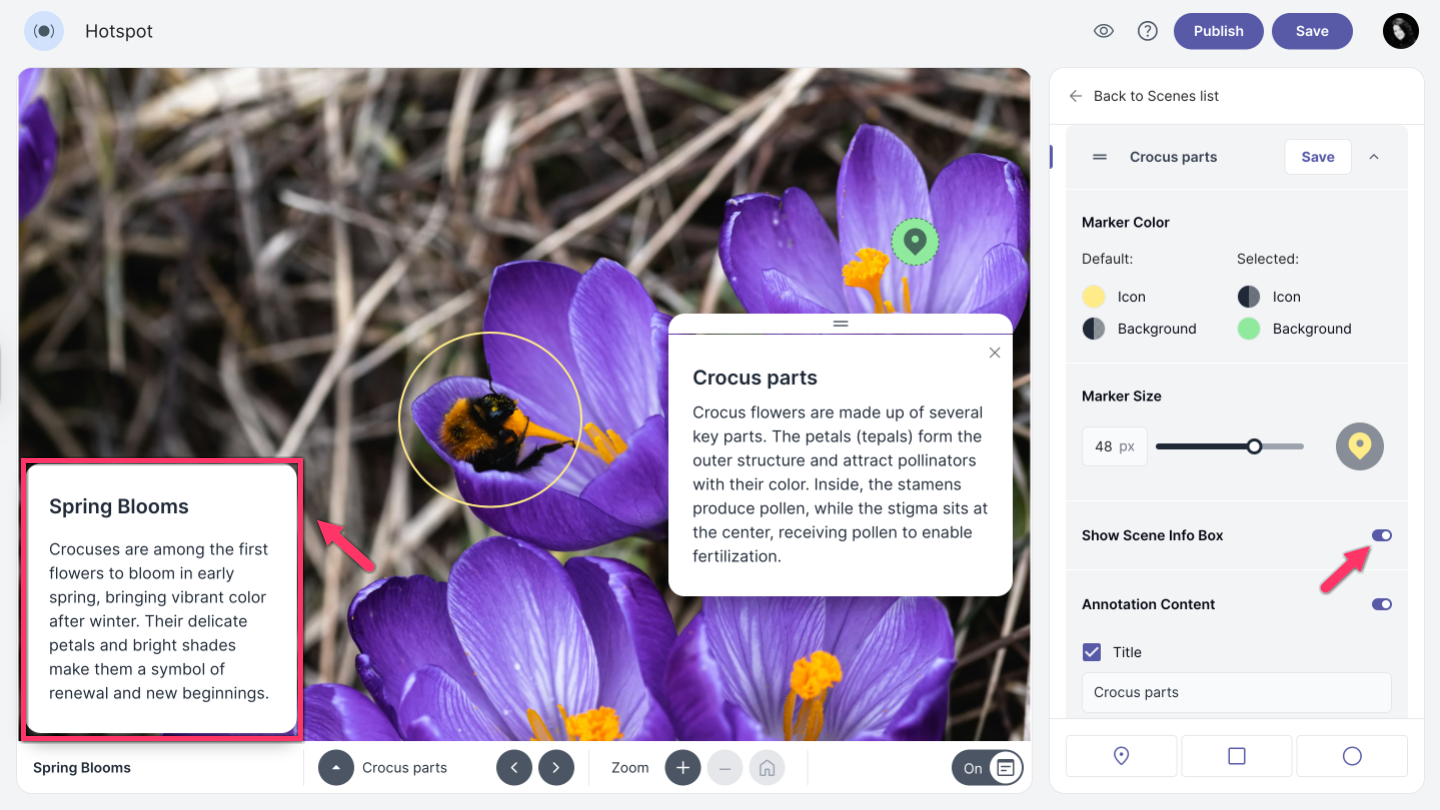Image resolution: width=1440 pixels, height=810 pixels.
Task: Click the green pin marker on flower
Action: (914, 242)
